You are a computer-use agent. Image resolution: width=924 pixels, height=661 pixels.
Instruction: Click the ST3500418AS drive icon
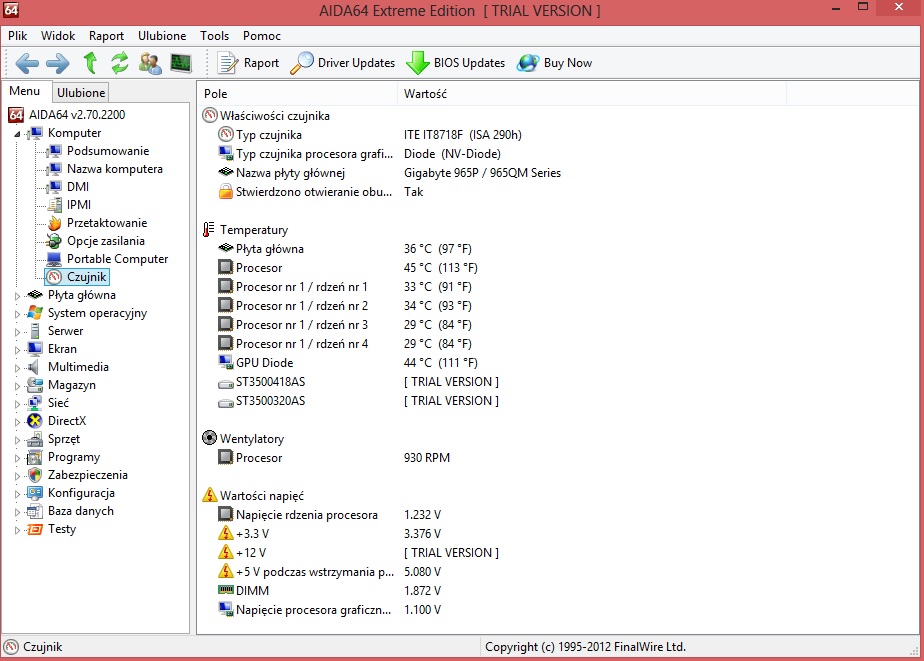click(x=226, y=383)
